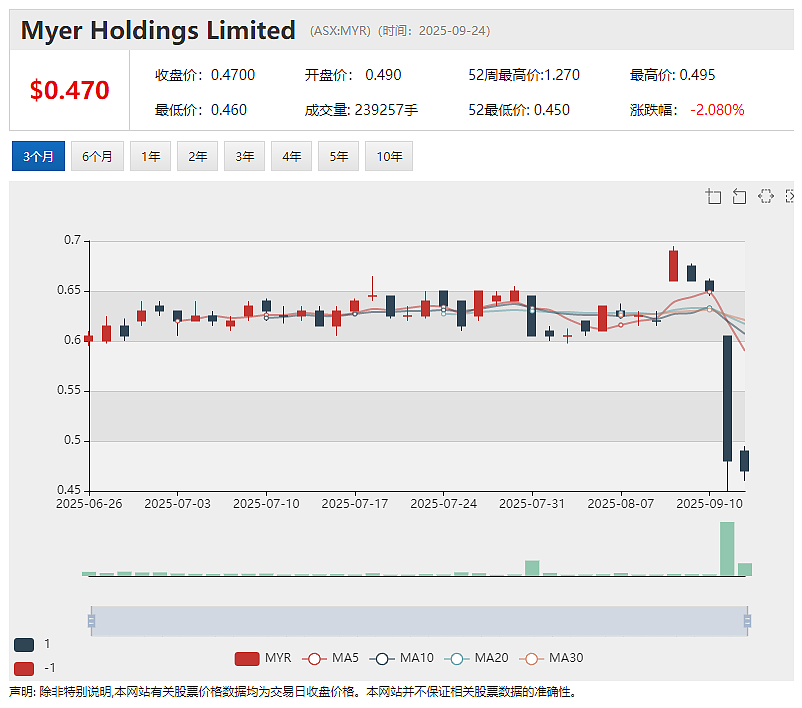This screenshot has height=708, width=802.
Task: Click x-axis label 2025-07-31
Action: pos(532,504)
